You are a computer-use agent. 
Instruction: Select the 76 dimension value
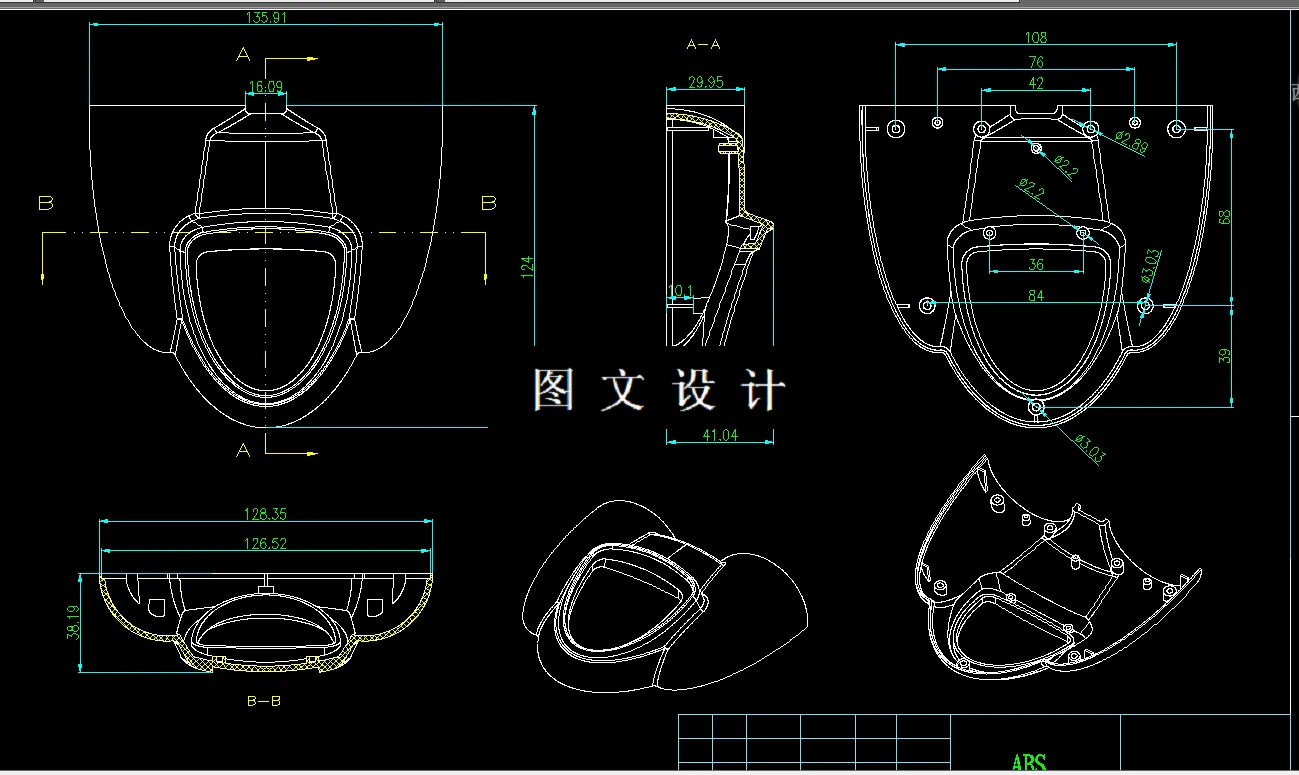point(1036,63)
